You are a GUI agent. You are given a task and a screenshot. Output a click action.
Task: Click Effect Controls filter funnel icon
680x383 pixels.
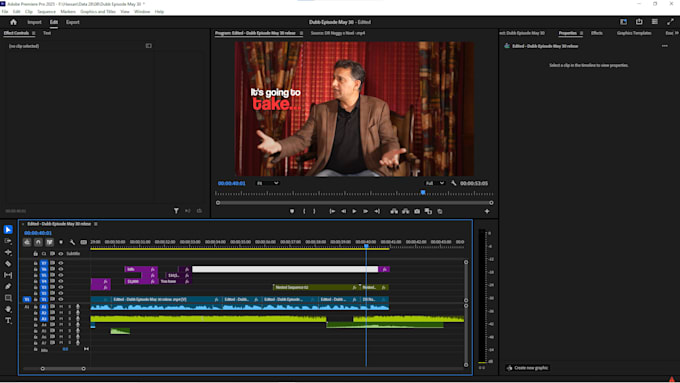(x=176, y=211)
